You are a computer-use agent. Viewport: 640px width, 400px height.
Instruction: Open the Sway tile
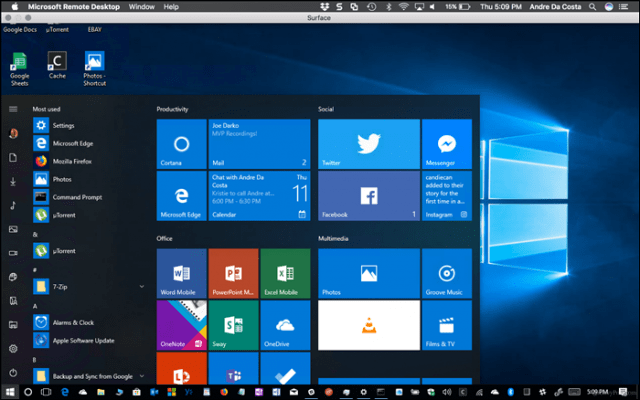point(233,325)
